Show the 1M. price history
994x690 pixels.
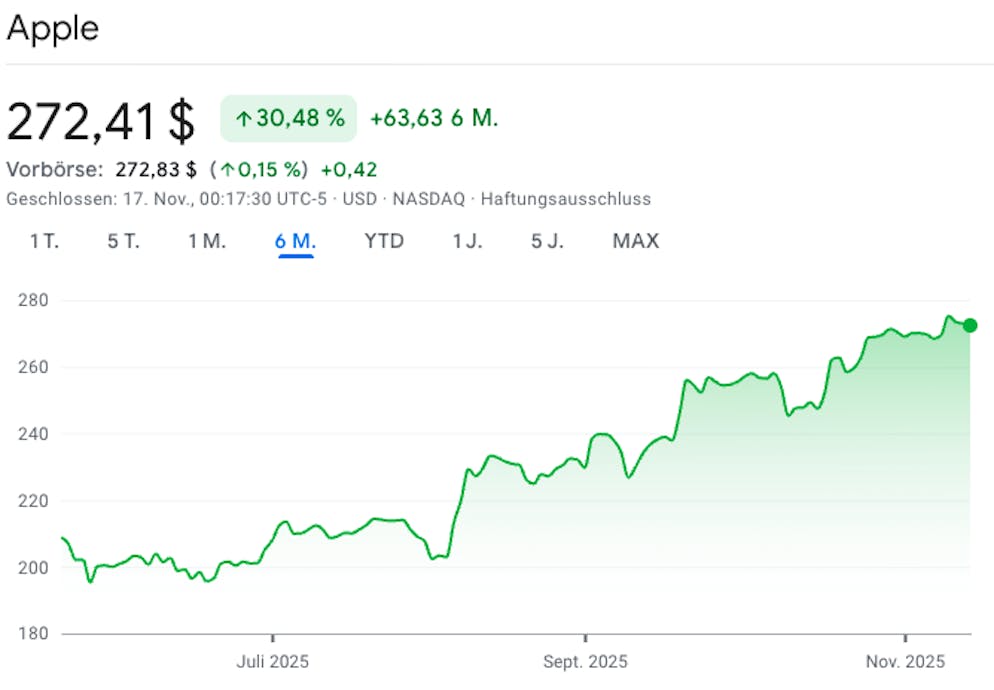[x=207, y=241]
